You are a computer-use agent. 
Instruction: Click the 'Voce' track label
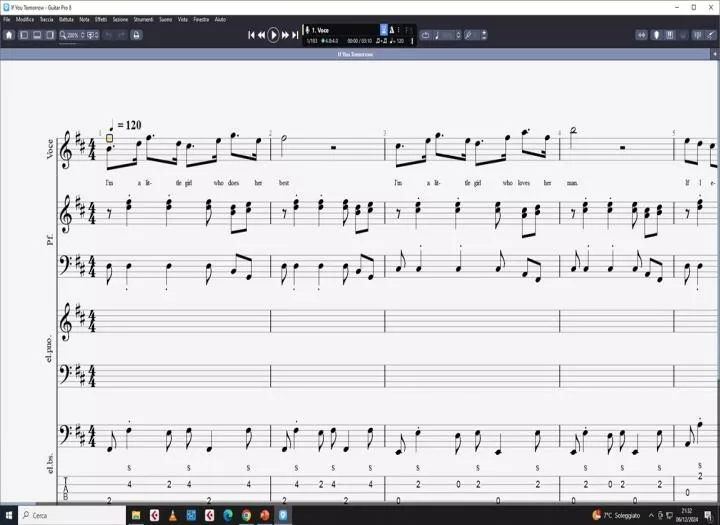click(50, 149)
